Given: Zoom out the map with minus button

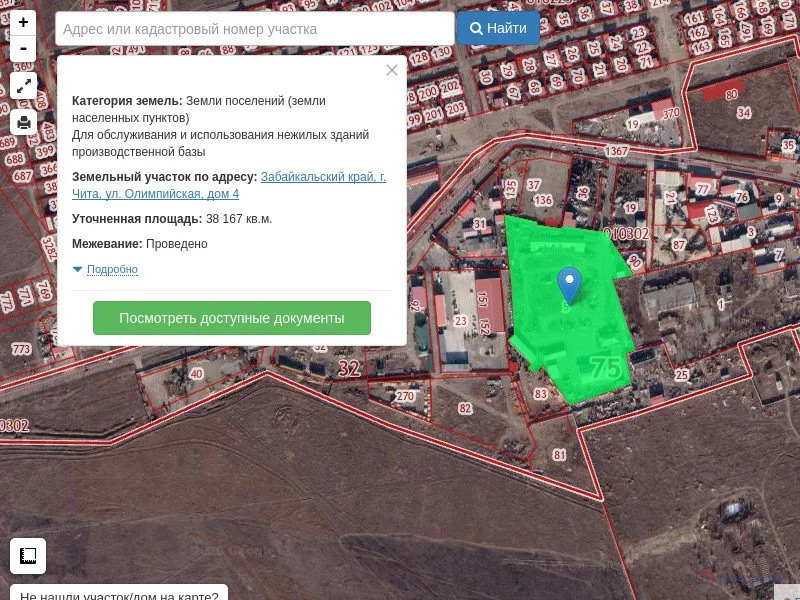Looking at the screenshot, I should [23, 48].
